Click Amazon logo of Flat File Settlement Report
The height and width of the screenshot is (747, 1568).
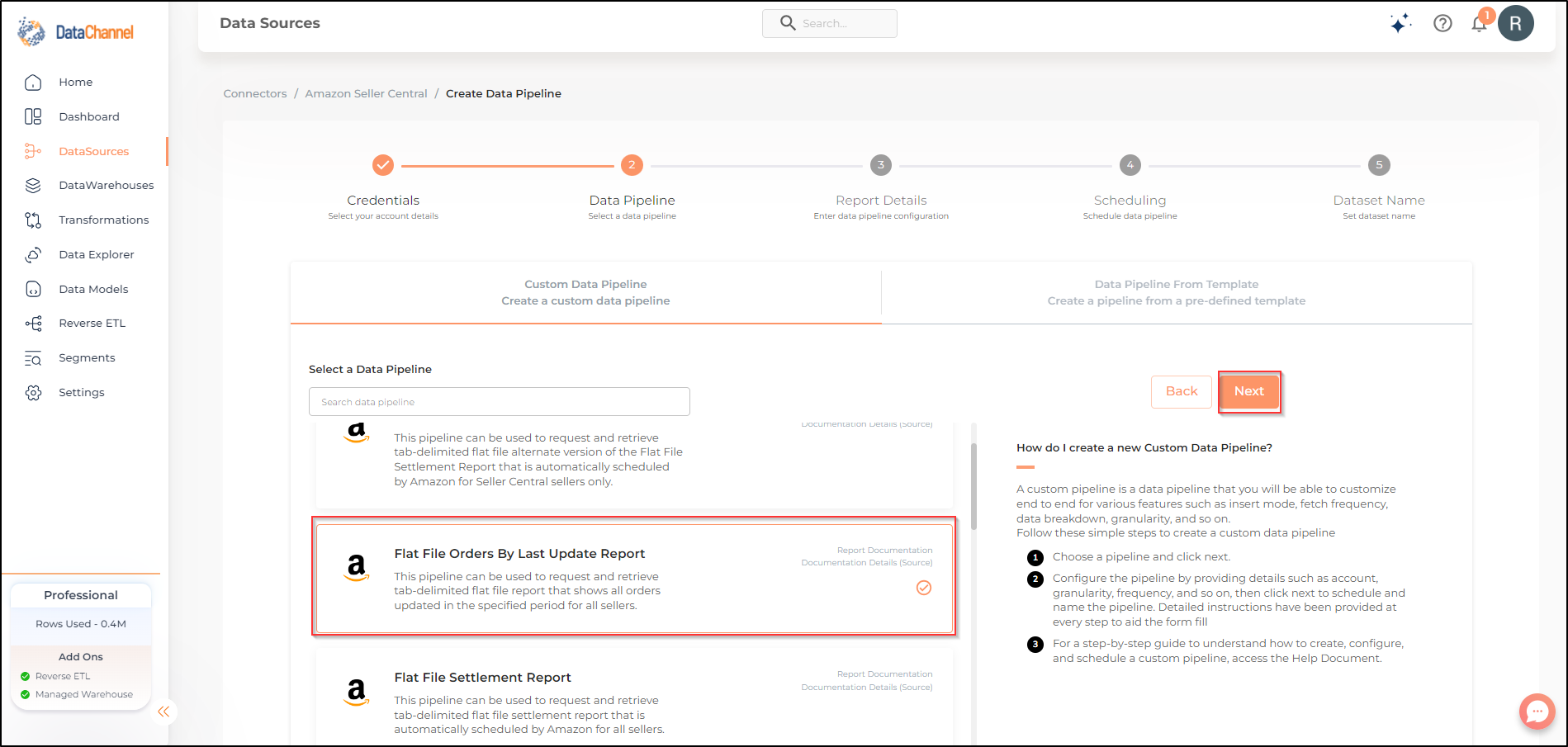(x=357, y=692)
